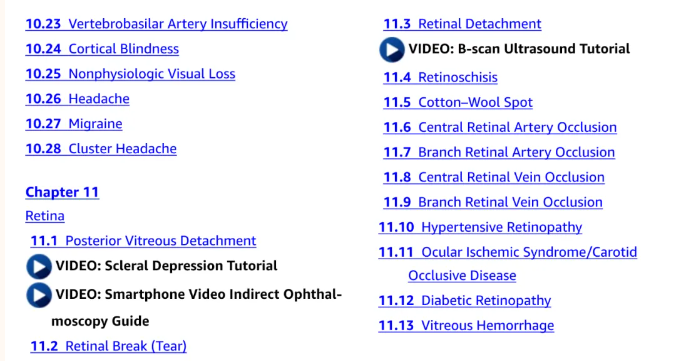Open the 11.3 Retinal Detachment link
The image size is (680, 361).
[462, 24]
